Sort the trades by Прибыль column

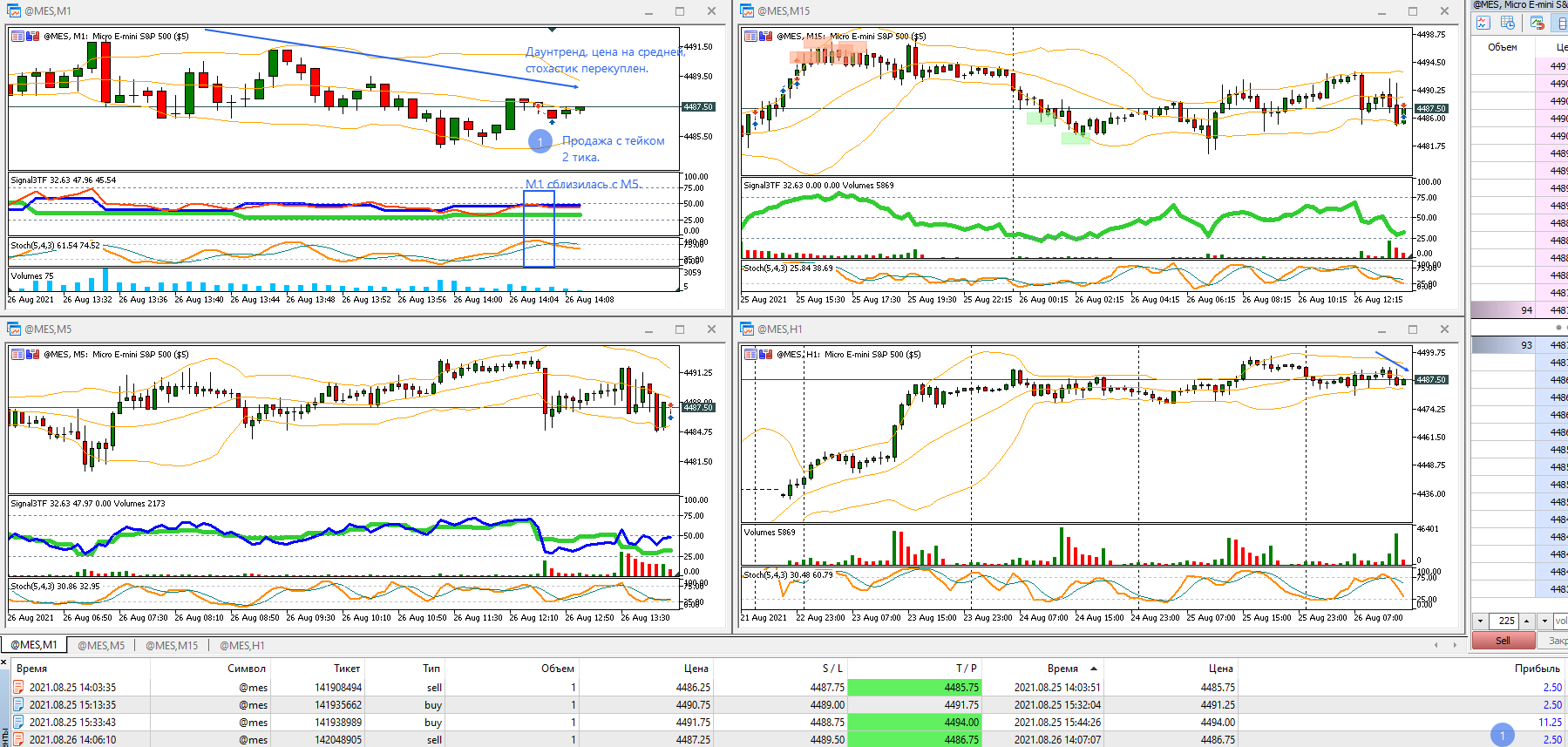click(x=1537, y=669)
